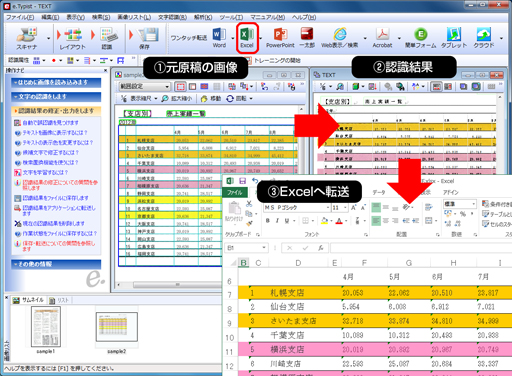The image size is (512, 376).
Task: Select the sample2 thumbnail
Action: click(117, 327)
